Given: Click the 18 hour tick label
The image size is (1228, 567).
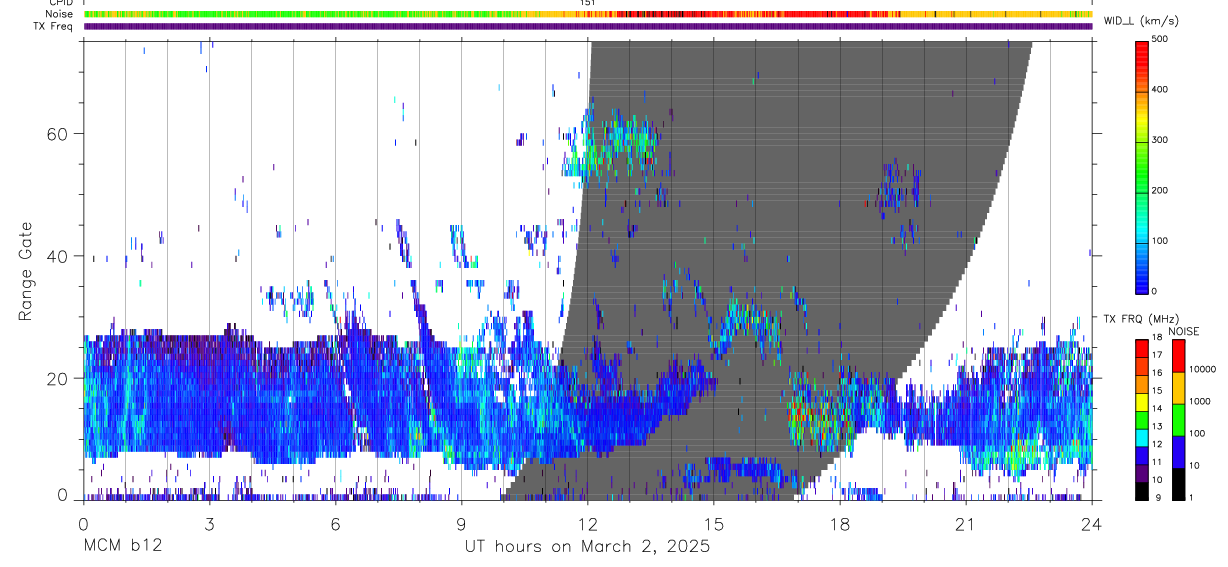Looking at the screenshot, I should [x=839, y=524].
